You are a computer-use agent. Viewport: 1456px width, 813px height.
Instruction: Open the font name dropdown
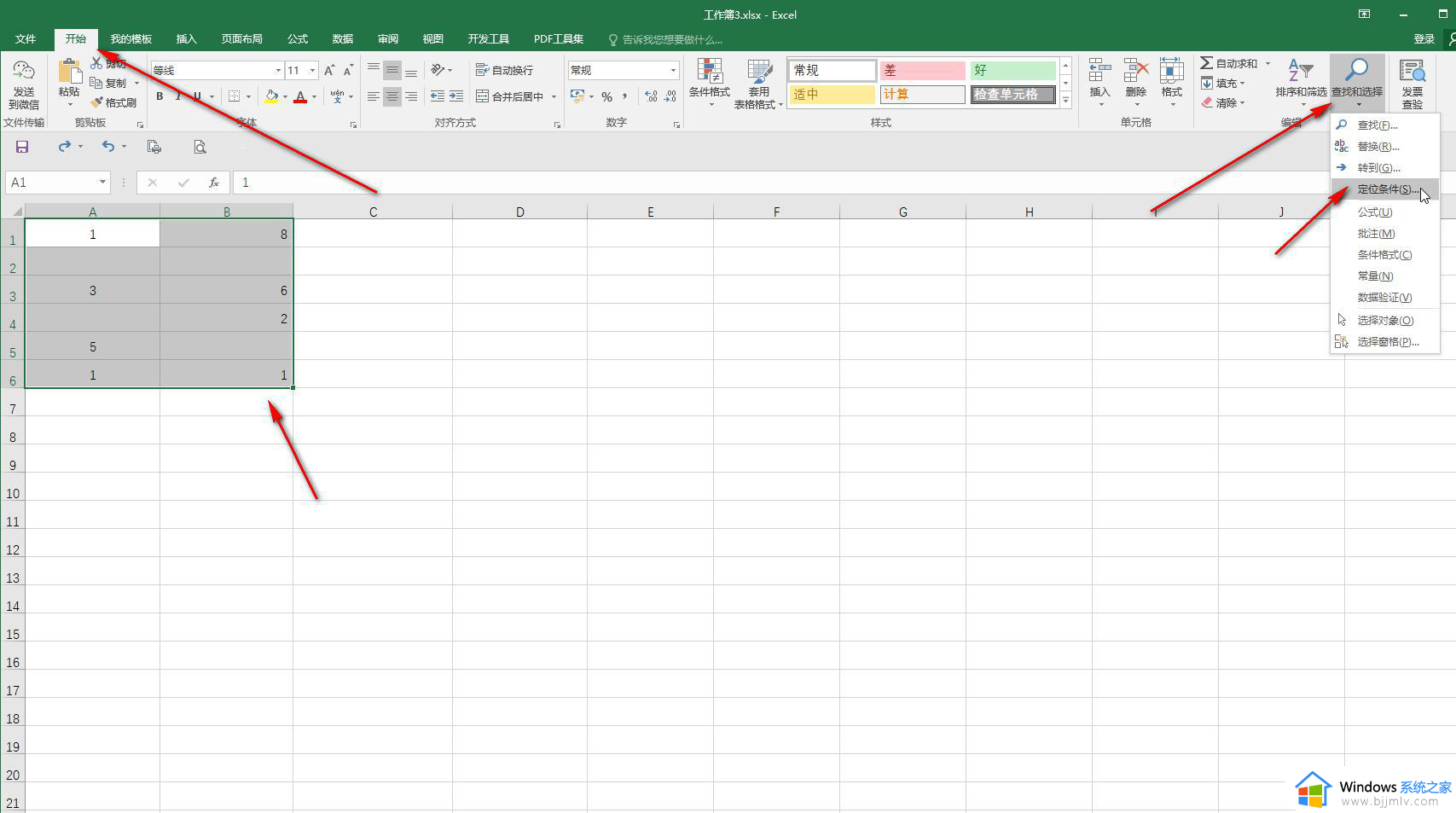click(277, 70)
